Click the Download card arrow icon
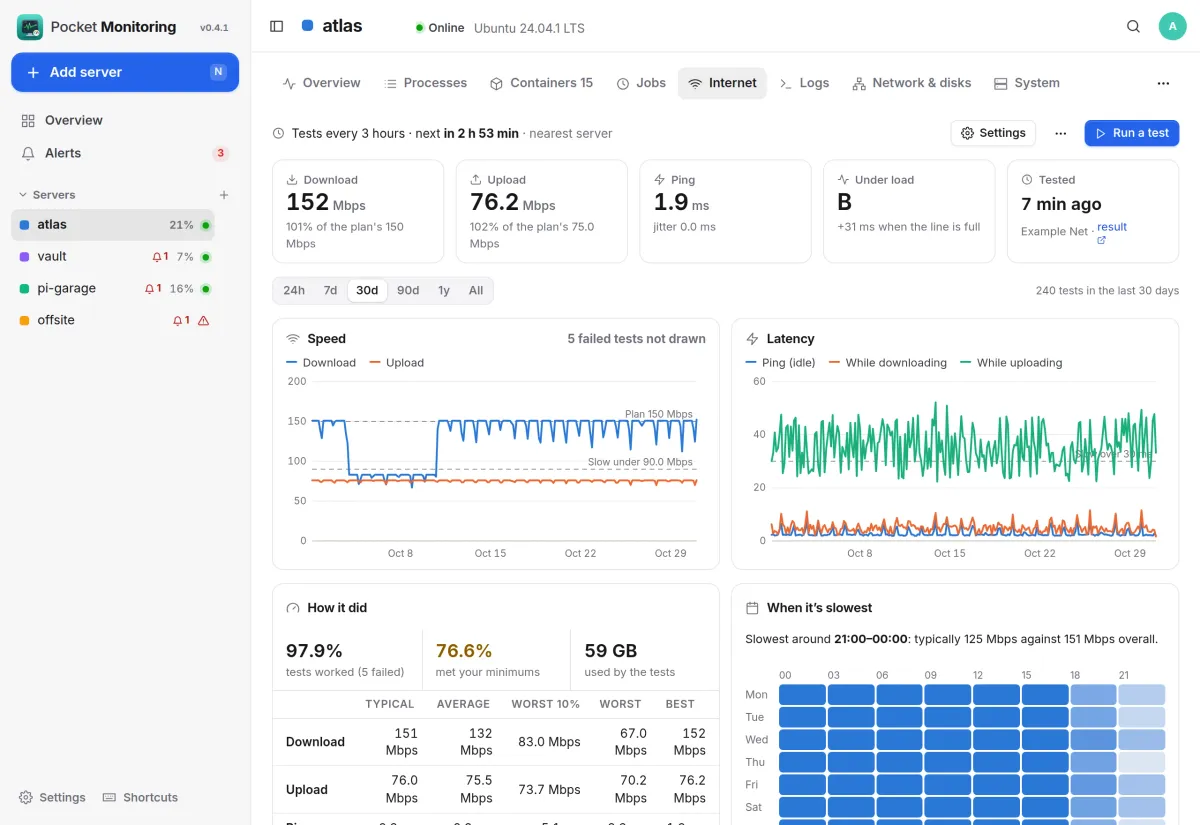Viewport: 1200px width, 825px height. pos(292,180)
